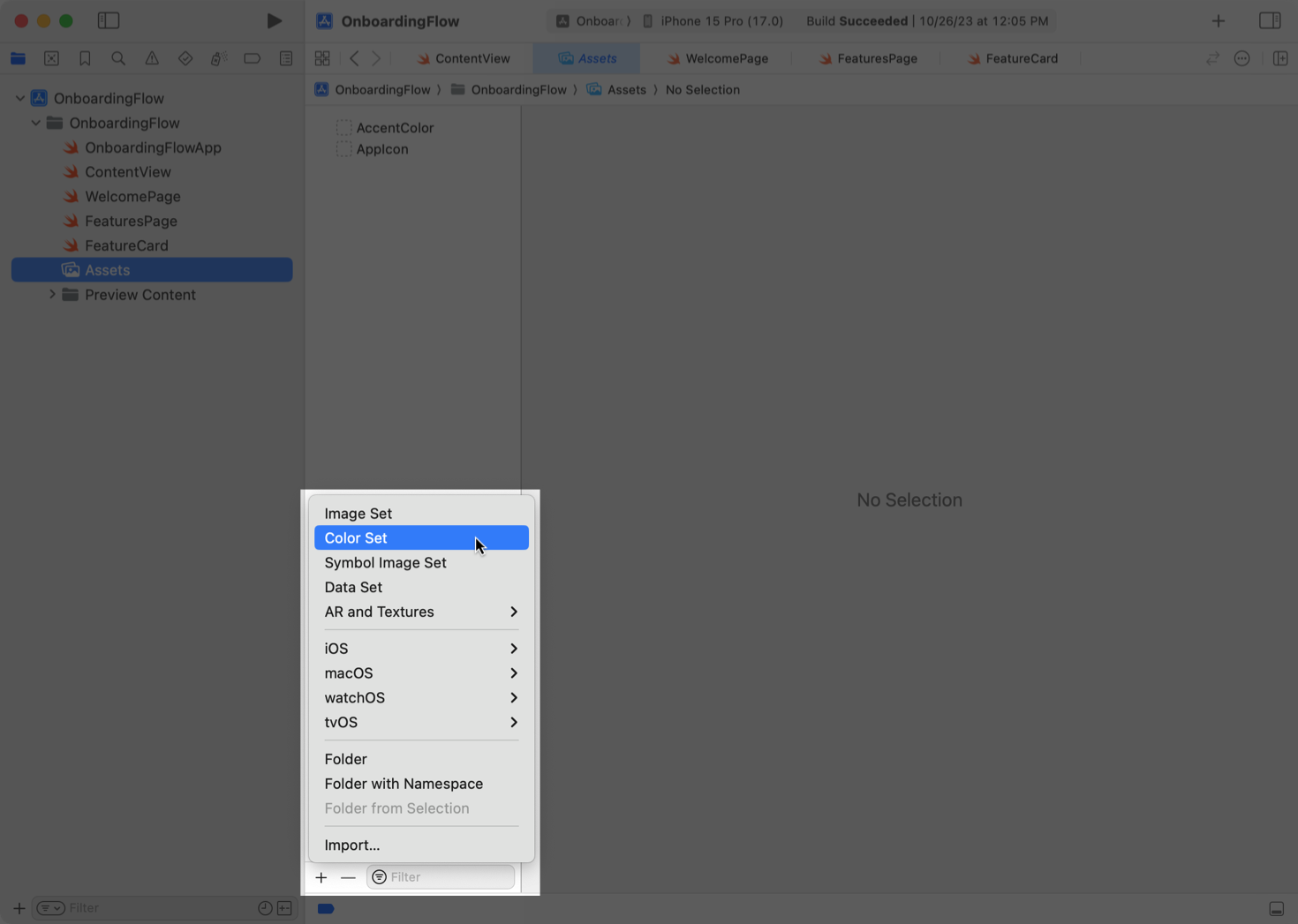The image size is (1298, 924).
Task: Show the Bookmark navigator
Action: coord(85,58)
